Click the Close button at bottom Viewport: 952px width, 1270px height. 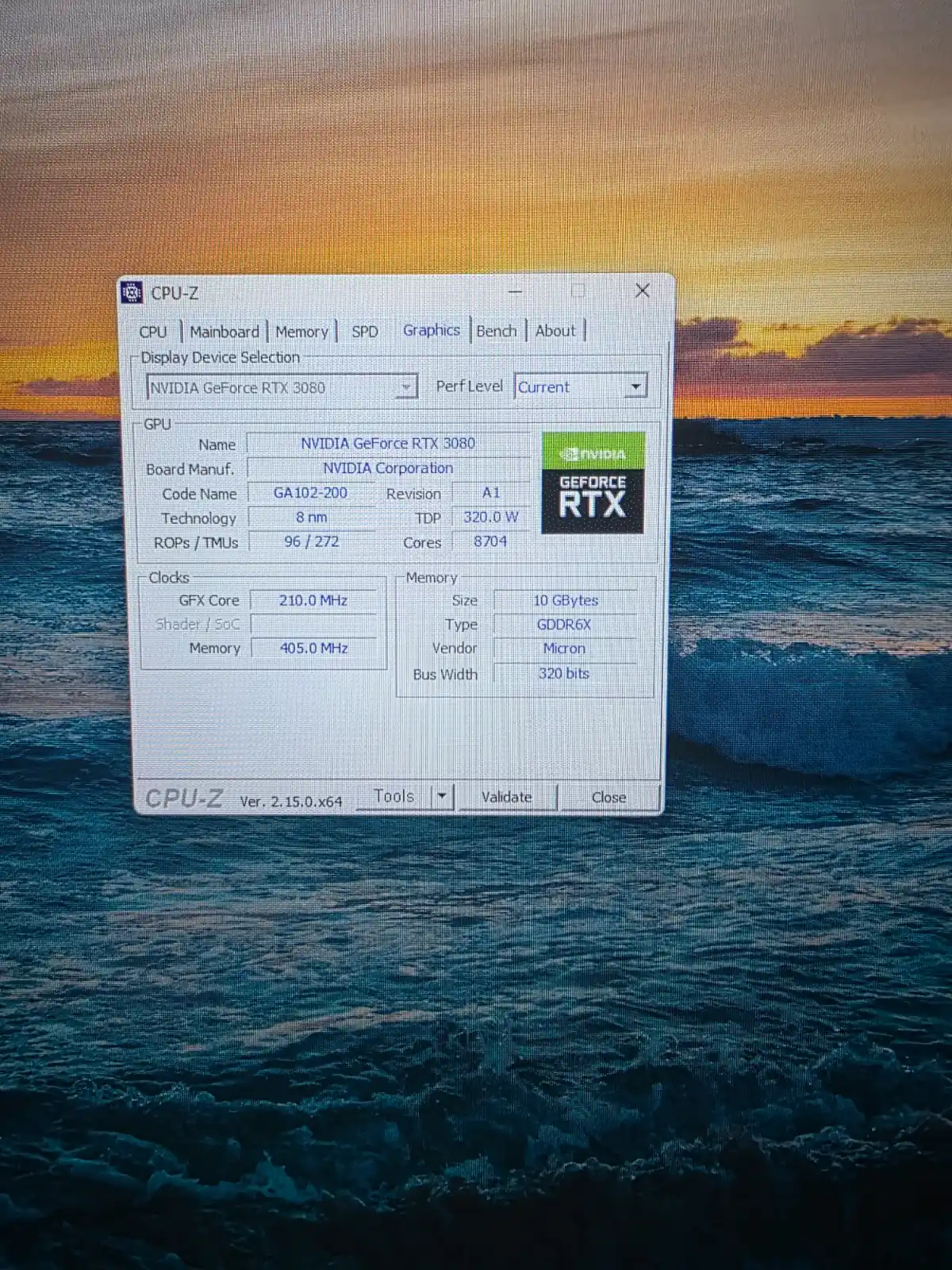608,797
